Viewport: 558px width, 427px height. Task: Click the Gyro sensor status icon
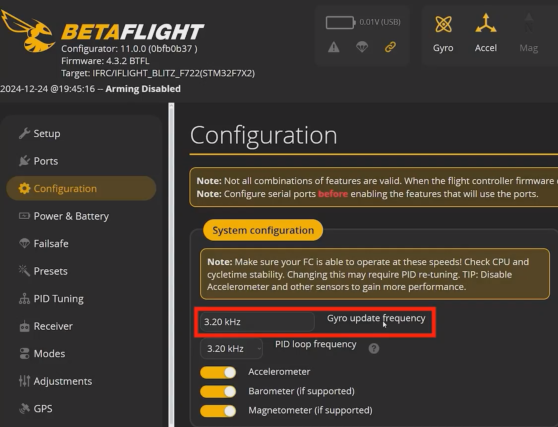point(443,24)
